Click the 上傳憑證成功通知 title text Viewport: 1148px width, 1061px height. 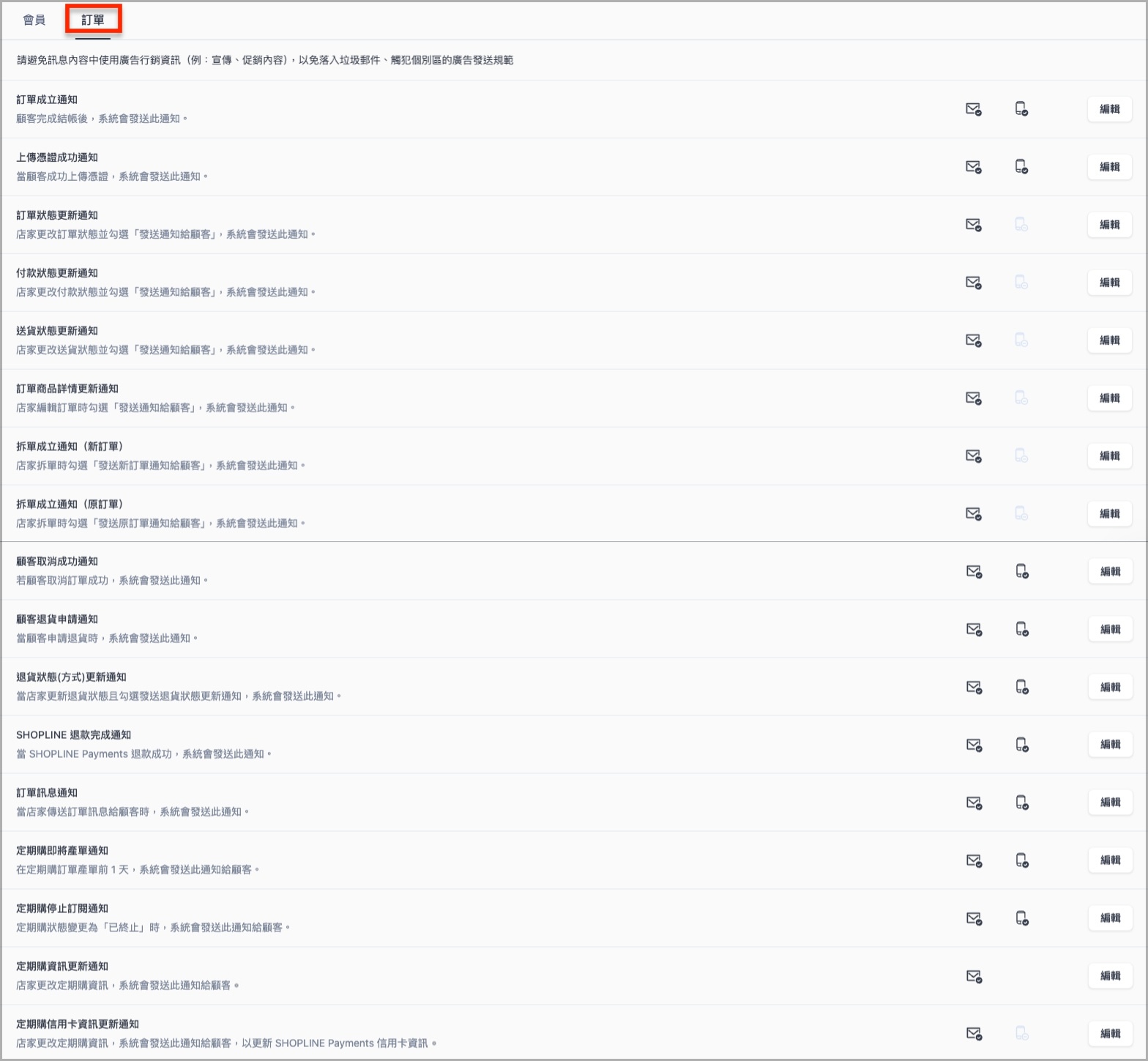(x=57, y=157)
